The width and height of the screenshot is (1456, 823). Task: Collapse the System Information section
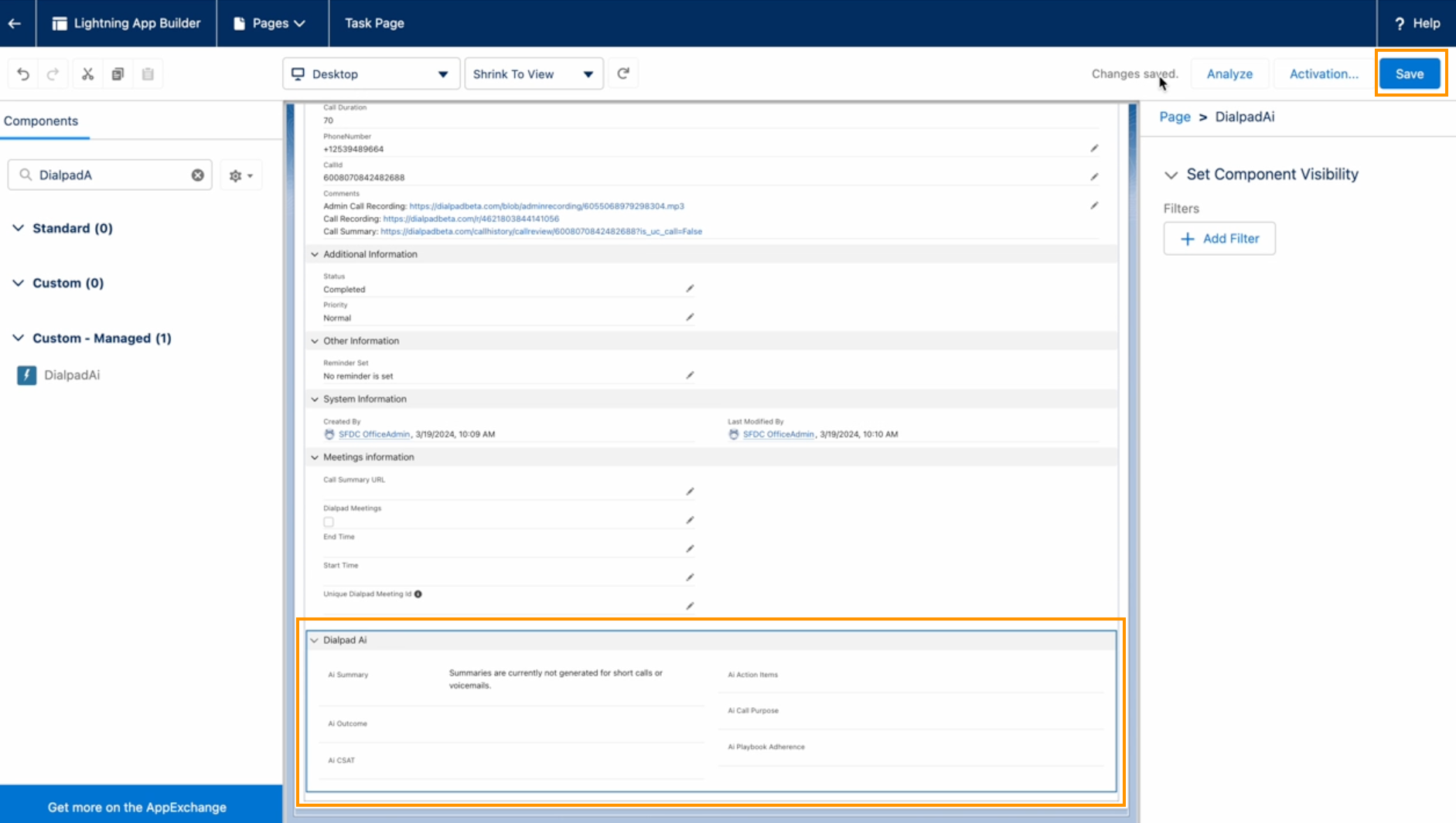pyautogui.click(x=315, y=399)
